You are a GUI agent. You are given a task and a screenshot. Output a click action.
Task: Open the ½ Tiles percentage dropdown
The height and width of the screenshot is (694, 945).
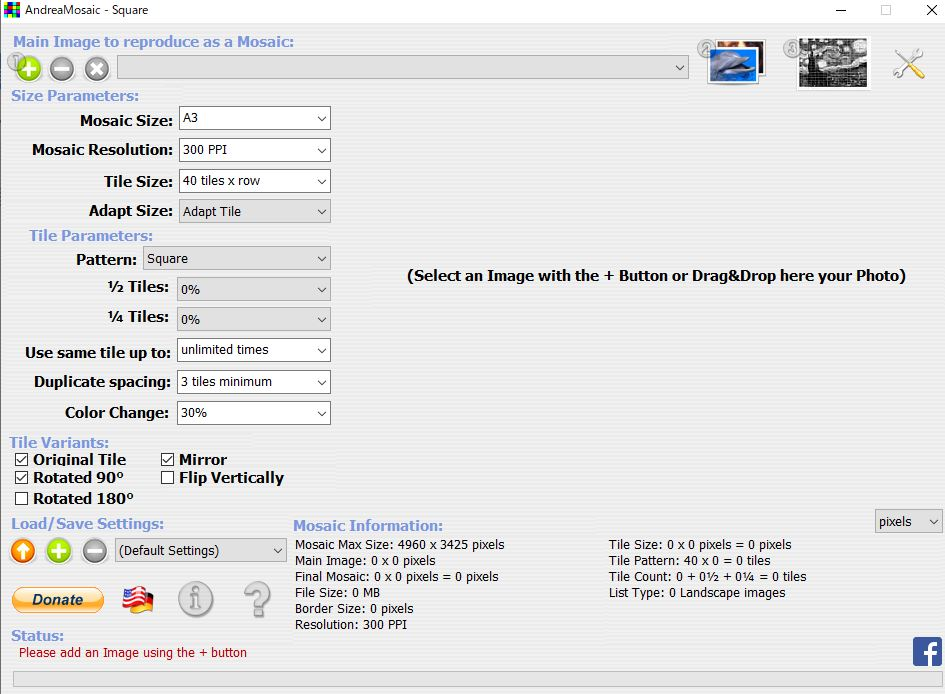254,289
